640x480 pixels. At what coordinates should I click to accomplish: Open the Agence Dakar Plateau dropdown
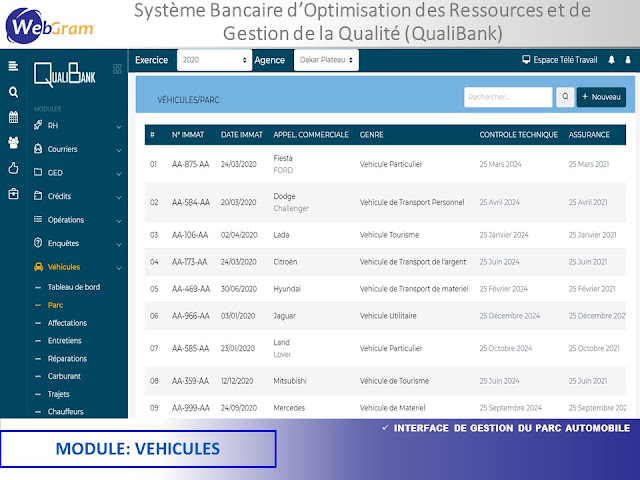pos(326,60)
